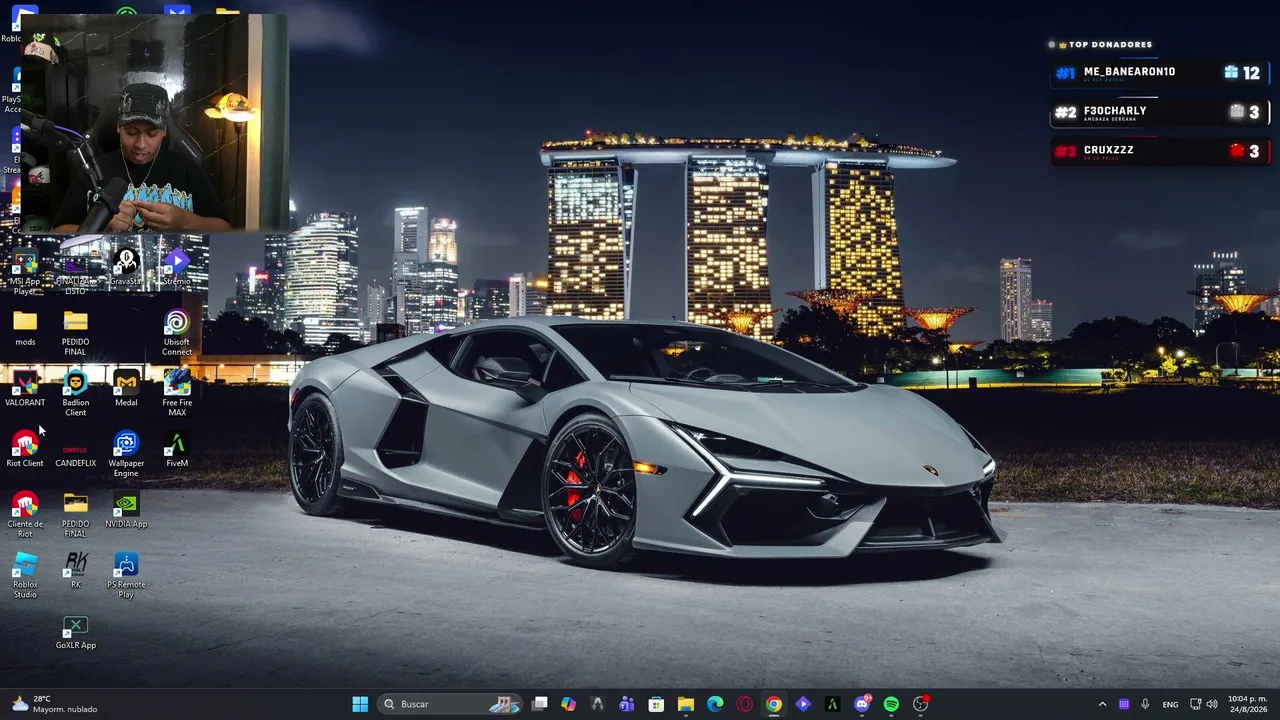This screenshot has height=720, width=1280.
Task: Open the Stremio desktop shortcut
Action: point(177,268)
